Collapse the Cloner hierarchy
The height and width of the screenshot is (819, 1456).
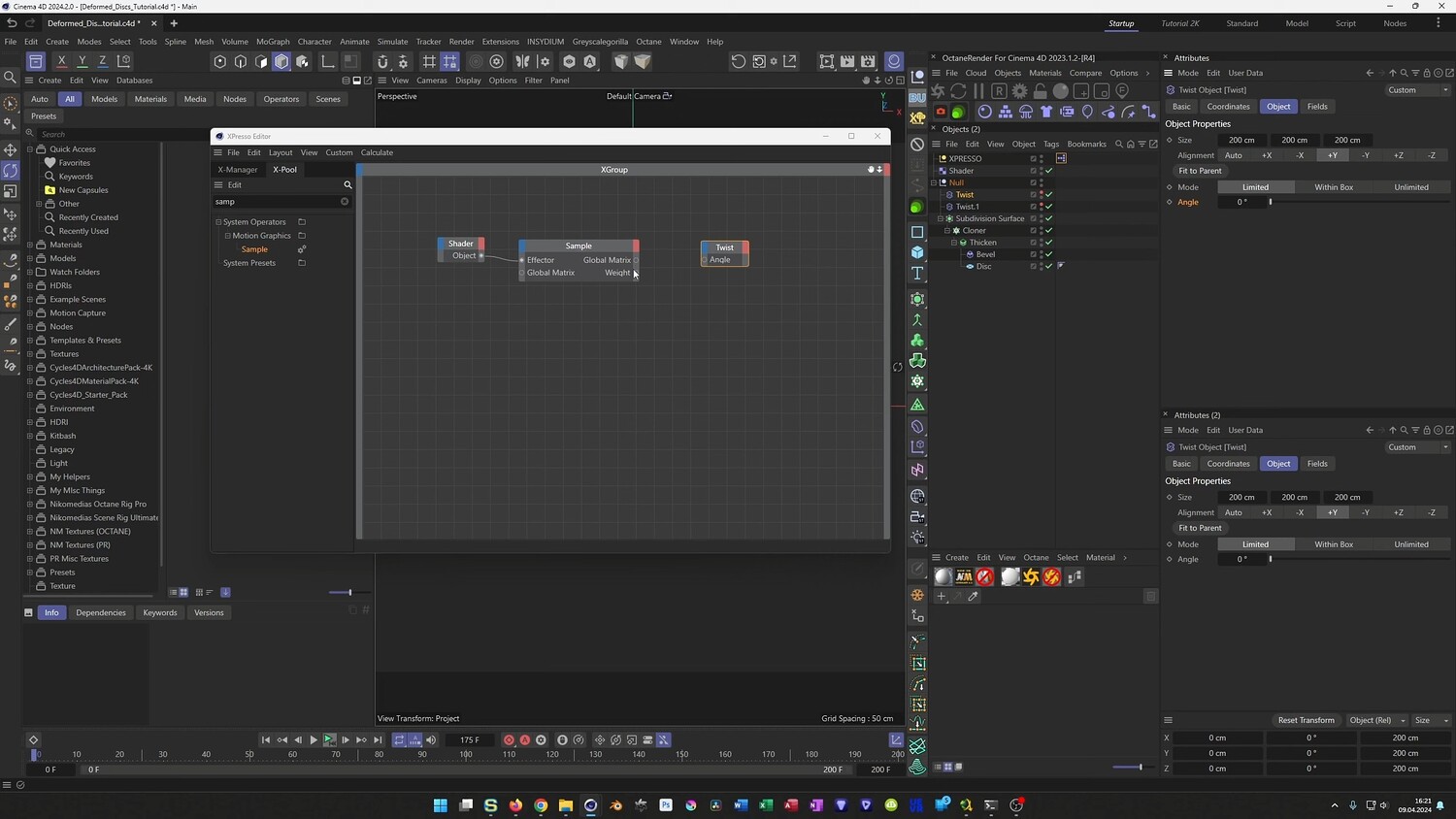point(947,230)
